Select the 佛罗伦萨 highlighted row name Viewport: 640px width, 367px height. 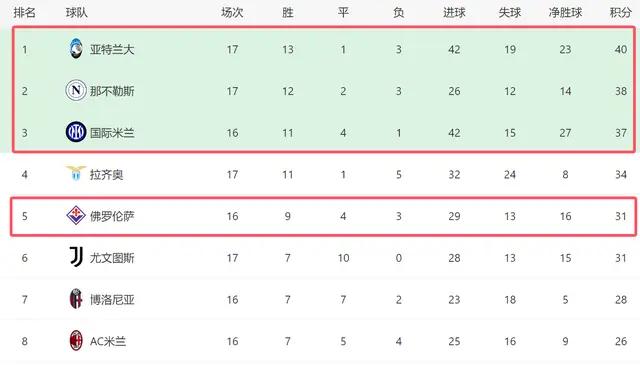click(112, 216)
